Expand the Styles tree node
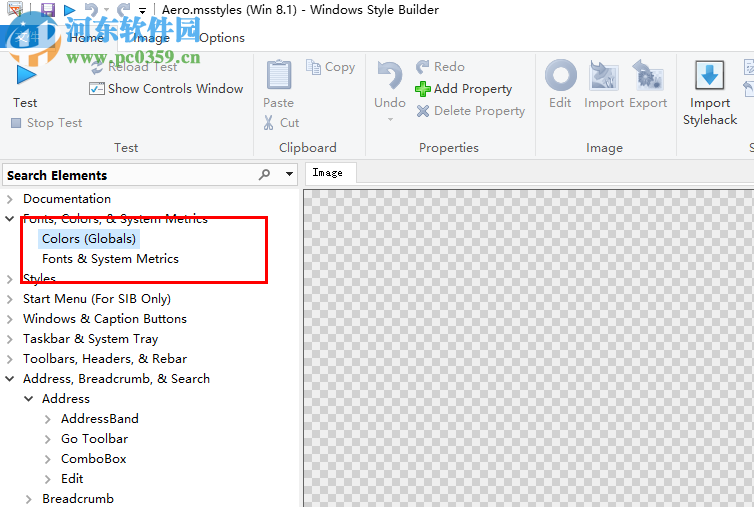 coord(10,279)
